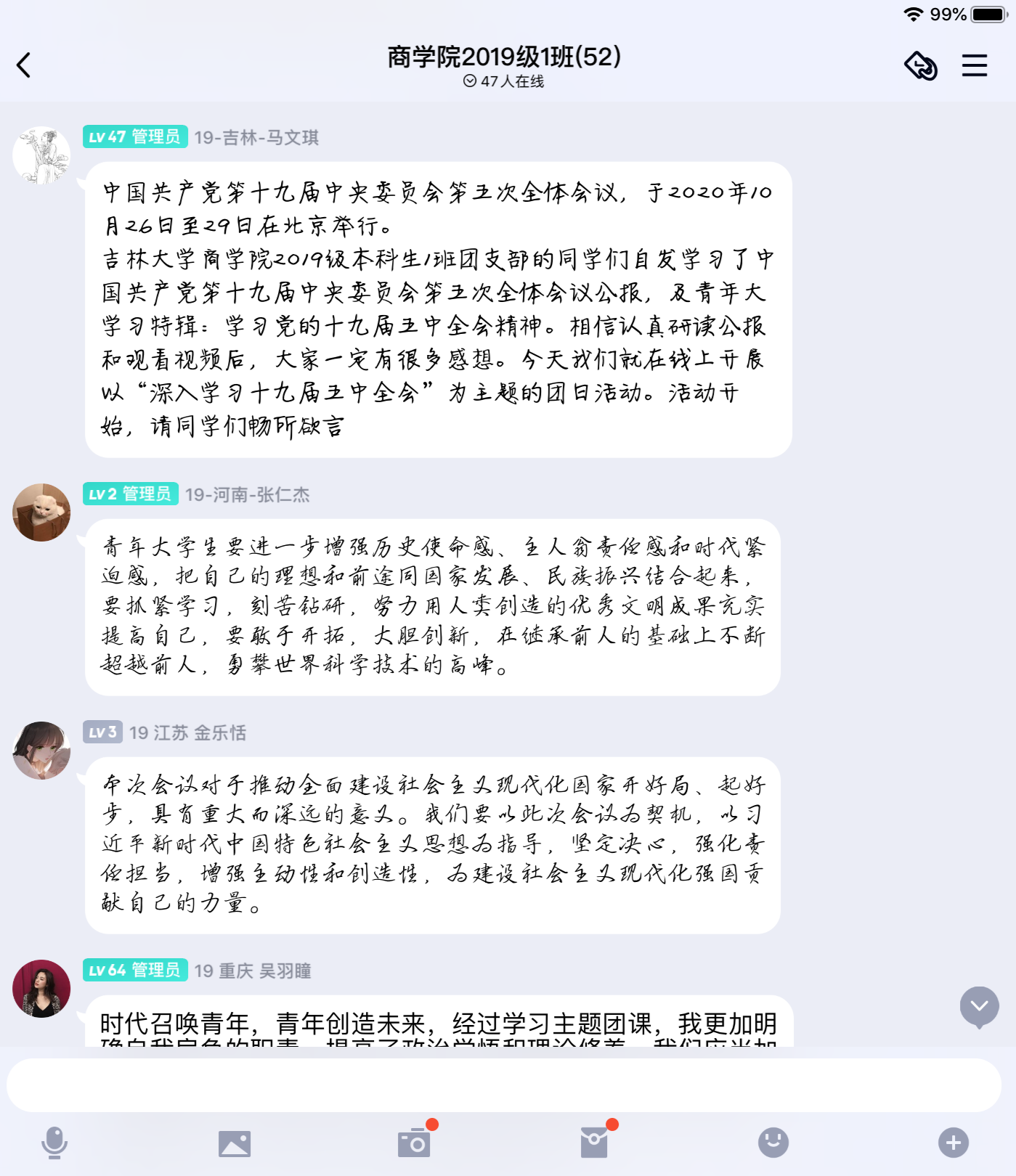The width and height of the screenshot is (1016, 1176).
Task: Tap the back arrow icon
Action: pos(24,65)
